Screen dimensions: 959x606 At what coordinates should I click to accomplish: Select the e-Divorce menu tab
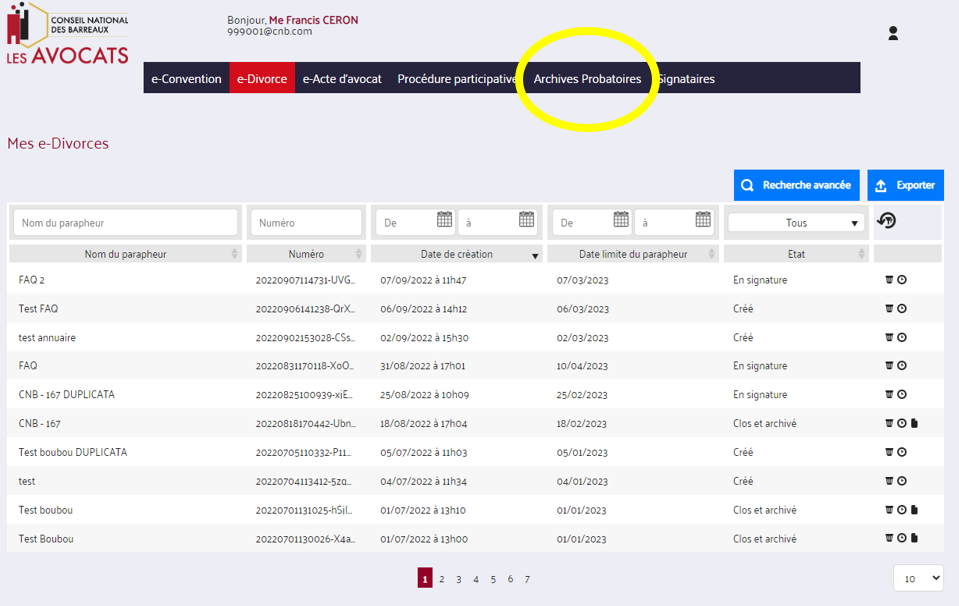(262, 78)
